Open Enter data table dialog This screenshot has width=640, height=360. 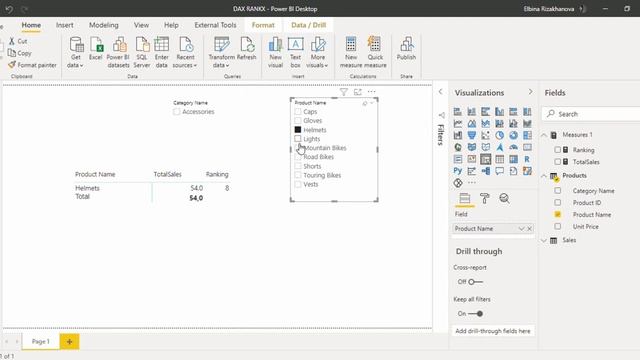162,52
